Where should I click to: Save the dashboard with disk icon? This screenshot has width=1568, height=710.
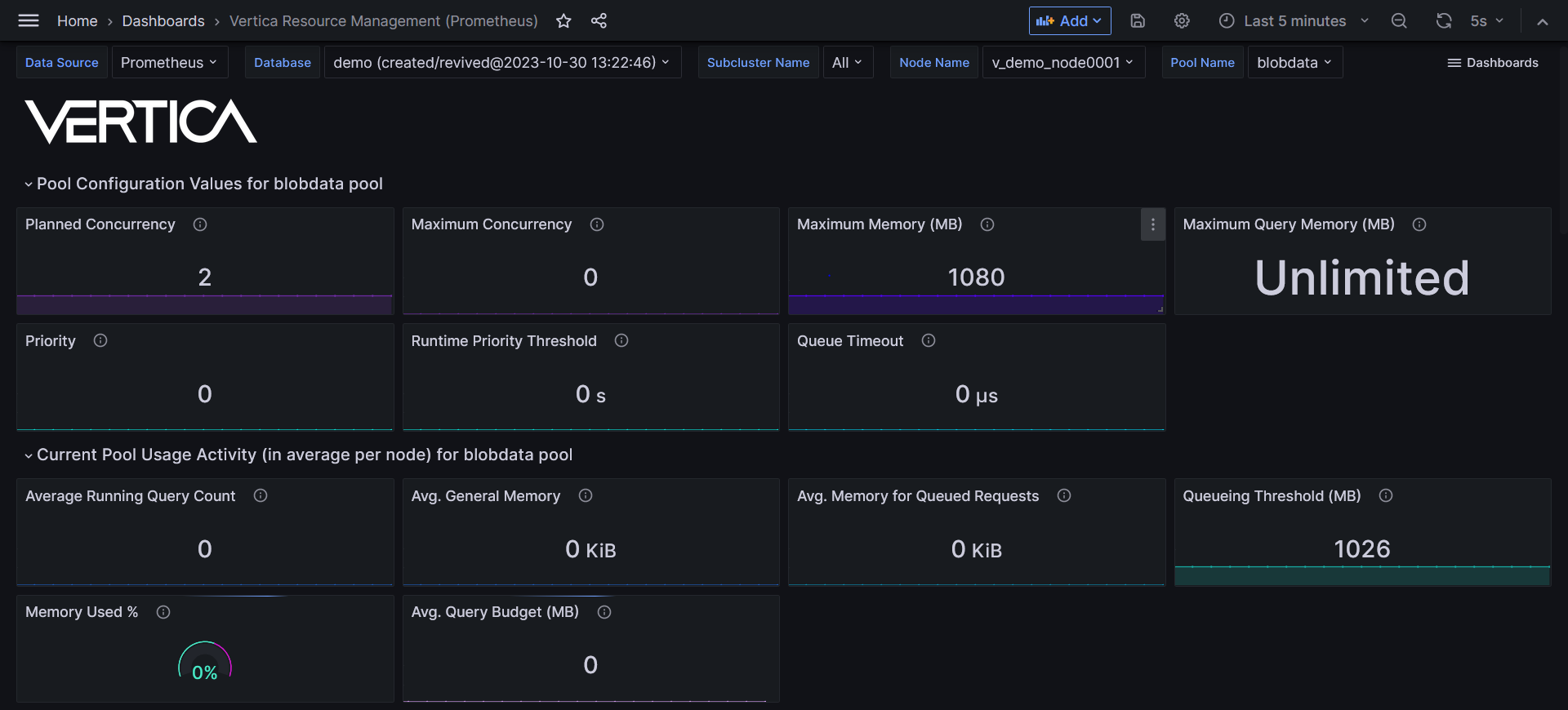tap(1138, 21)
